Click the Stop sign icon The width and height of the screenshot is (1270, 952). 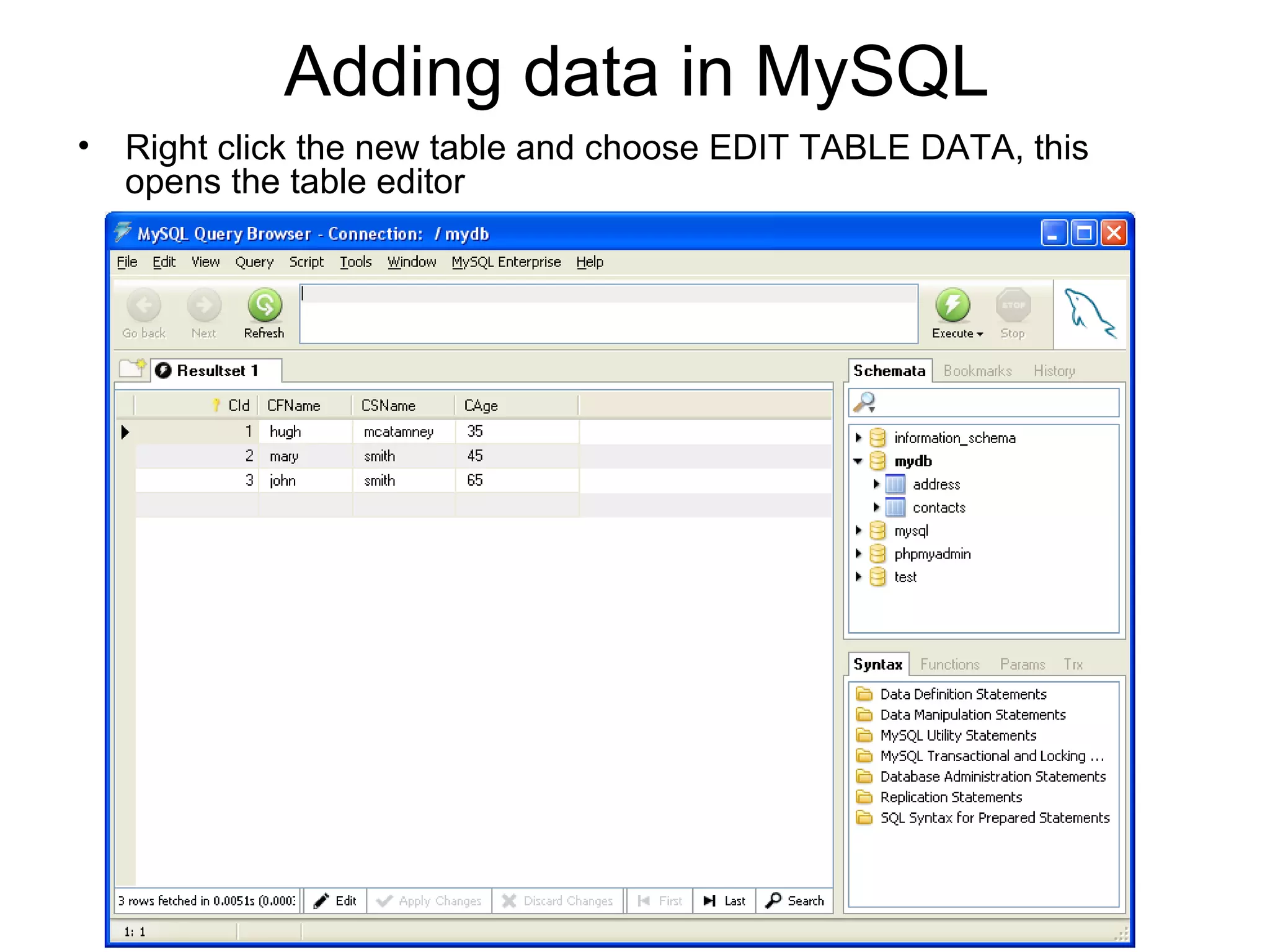click(1013, 305)
